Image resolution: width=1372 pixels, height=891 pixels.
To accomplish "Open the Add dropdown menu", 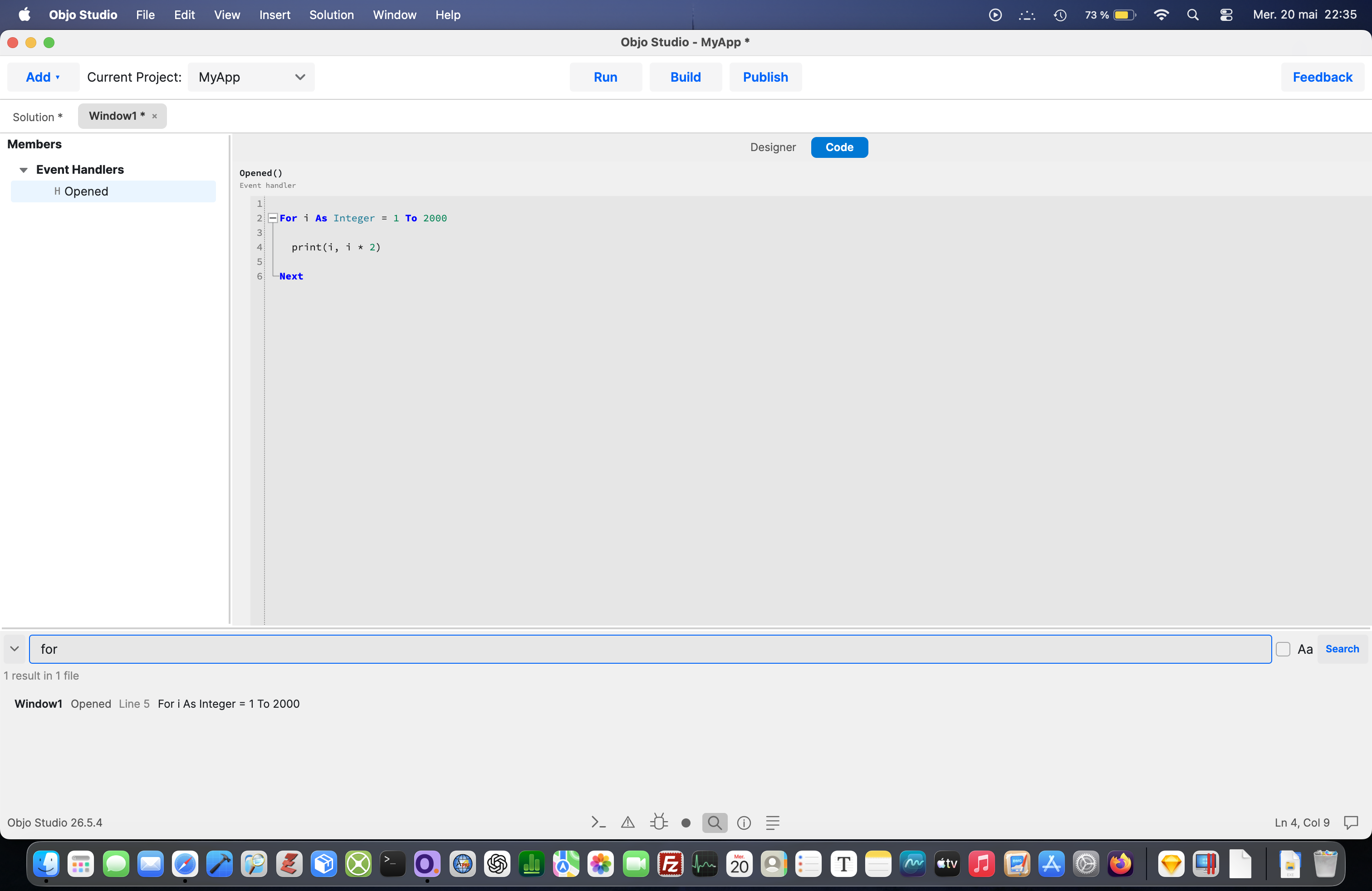I will click(x=43, y=77).
